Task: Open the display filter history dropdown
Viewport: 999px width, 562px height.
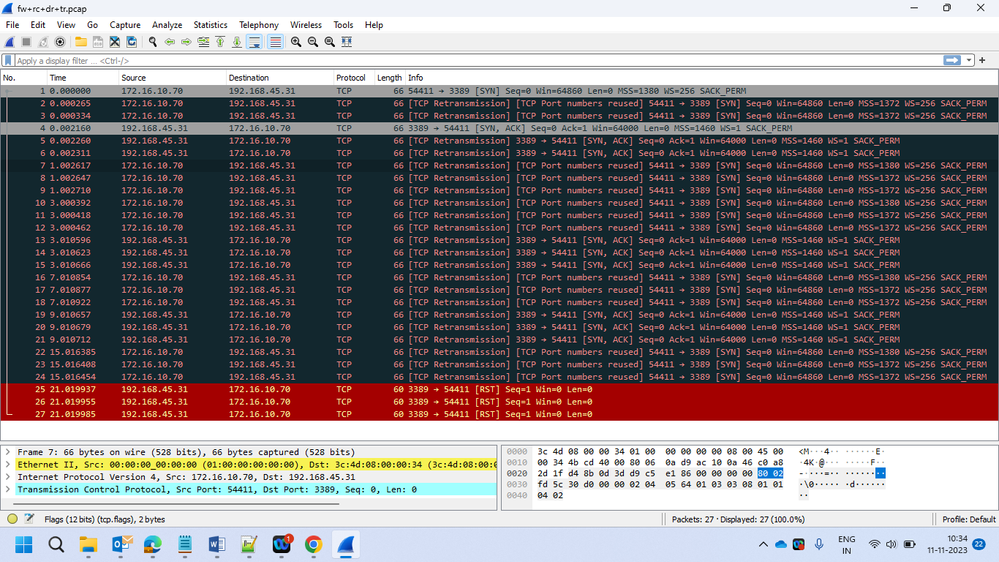Action: [x=969, y=61]
